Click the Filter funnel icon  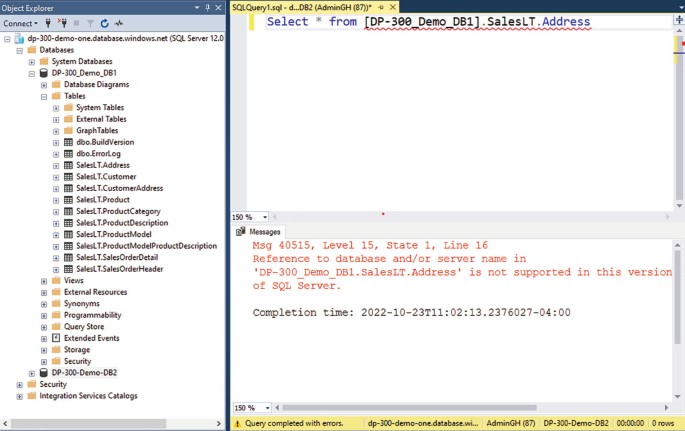pyautogui.click(x=91, y=22)
